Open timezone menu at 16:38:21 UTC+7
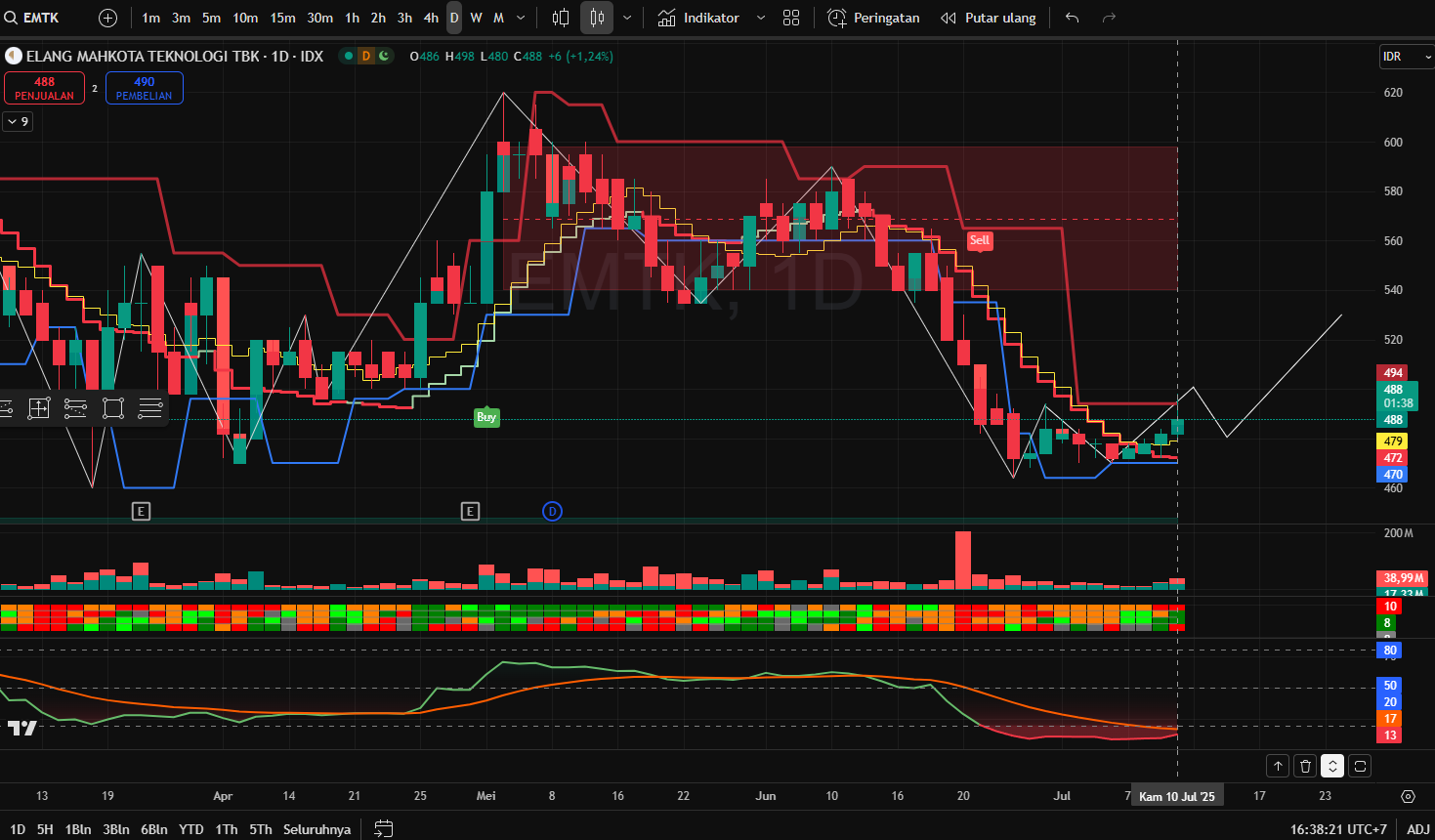Image resolution: width=1435 pixels, height=840 pixels. point(1338,828)
